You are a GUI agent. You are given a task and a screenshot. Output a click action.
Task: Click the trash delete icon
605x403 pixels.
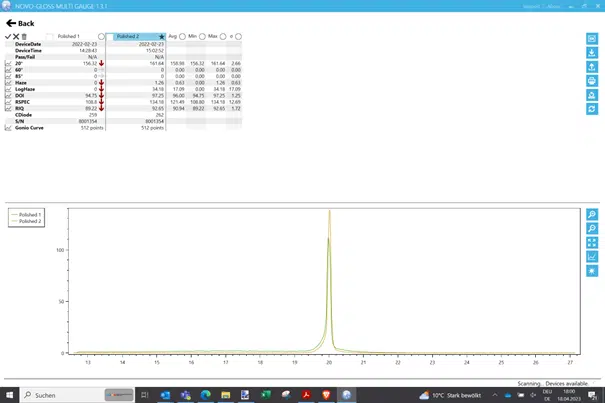[24, 36]
